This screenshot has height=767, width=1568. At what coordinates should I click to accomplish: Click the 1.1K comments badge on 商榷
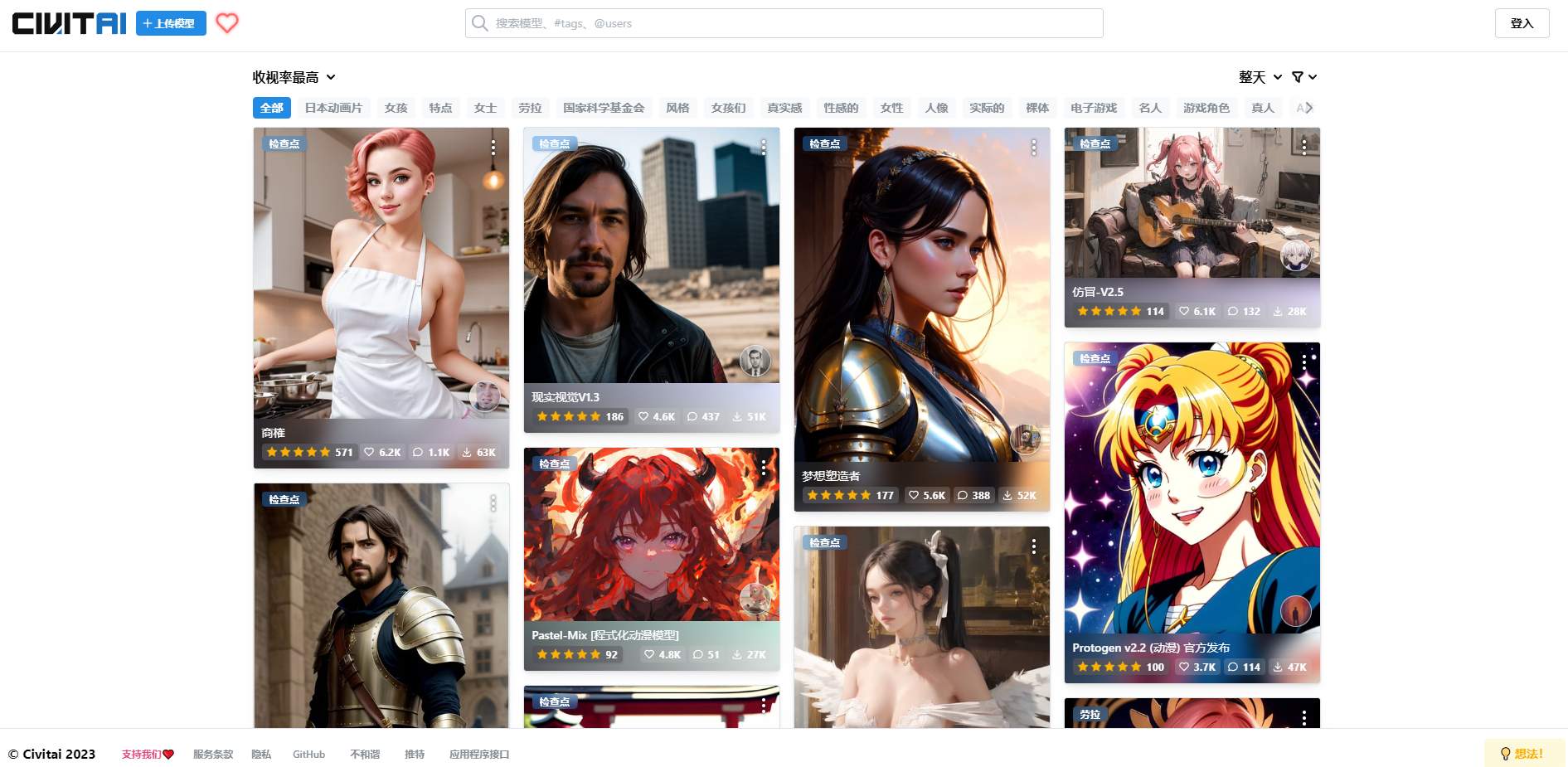click(x=431, y=452)
